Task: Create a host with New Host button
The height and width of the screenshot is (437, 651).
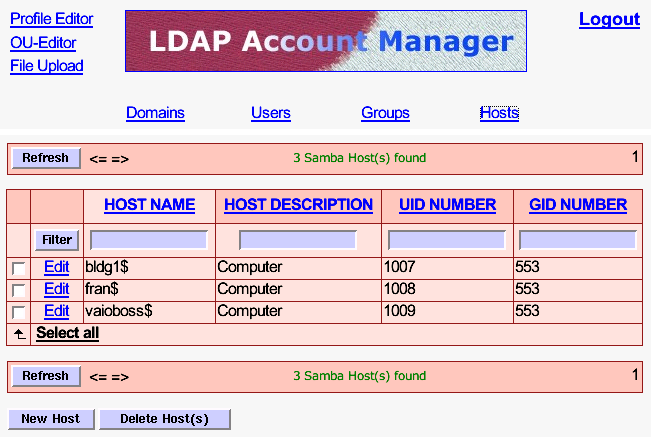Action: coord(51,419)
